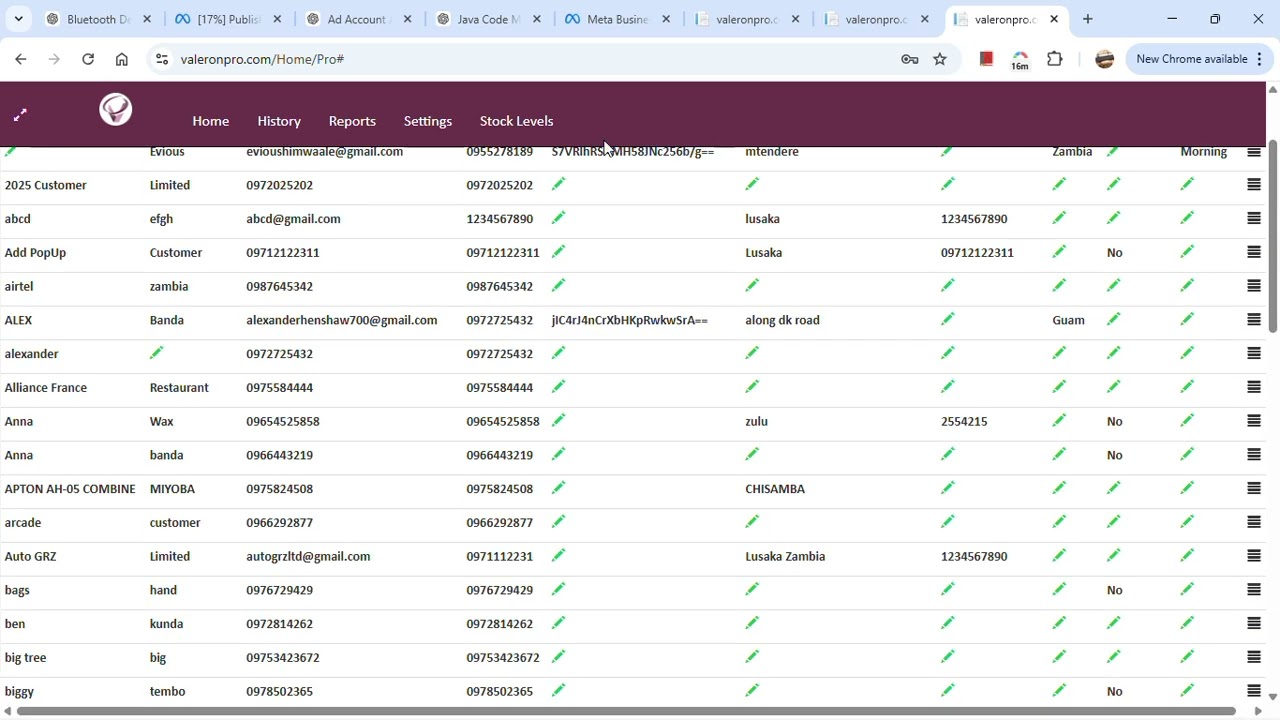Edit last name pencil in alexander row
Screen dimensions: 1280x720
pyautogui.click(x=156, y=353)
